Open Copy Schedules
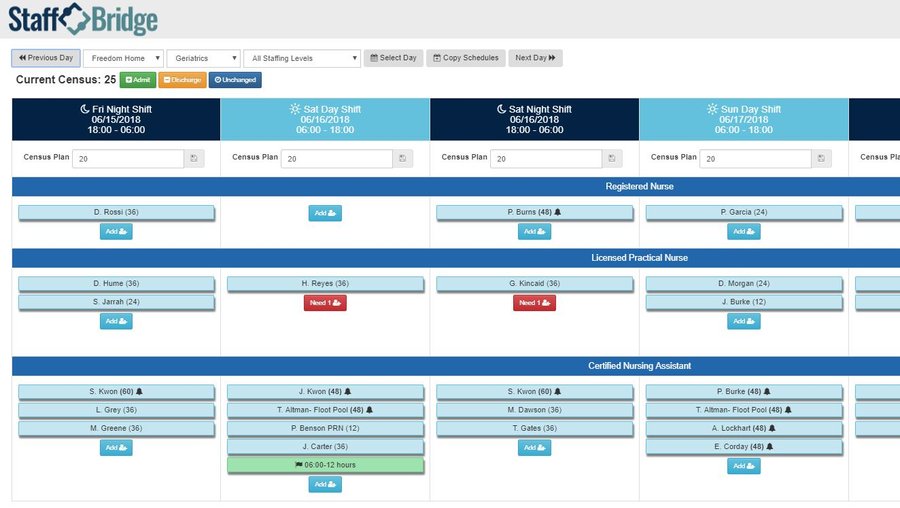Viewport: 900px width, 508px height. point(465,58)
